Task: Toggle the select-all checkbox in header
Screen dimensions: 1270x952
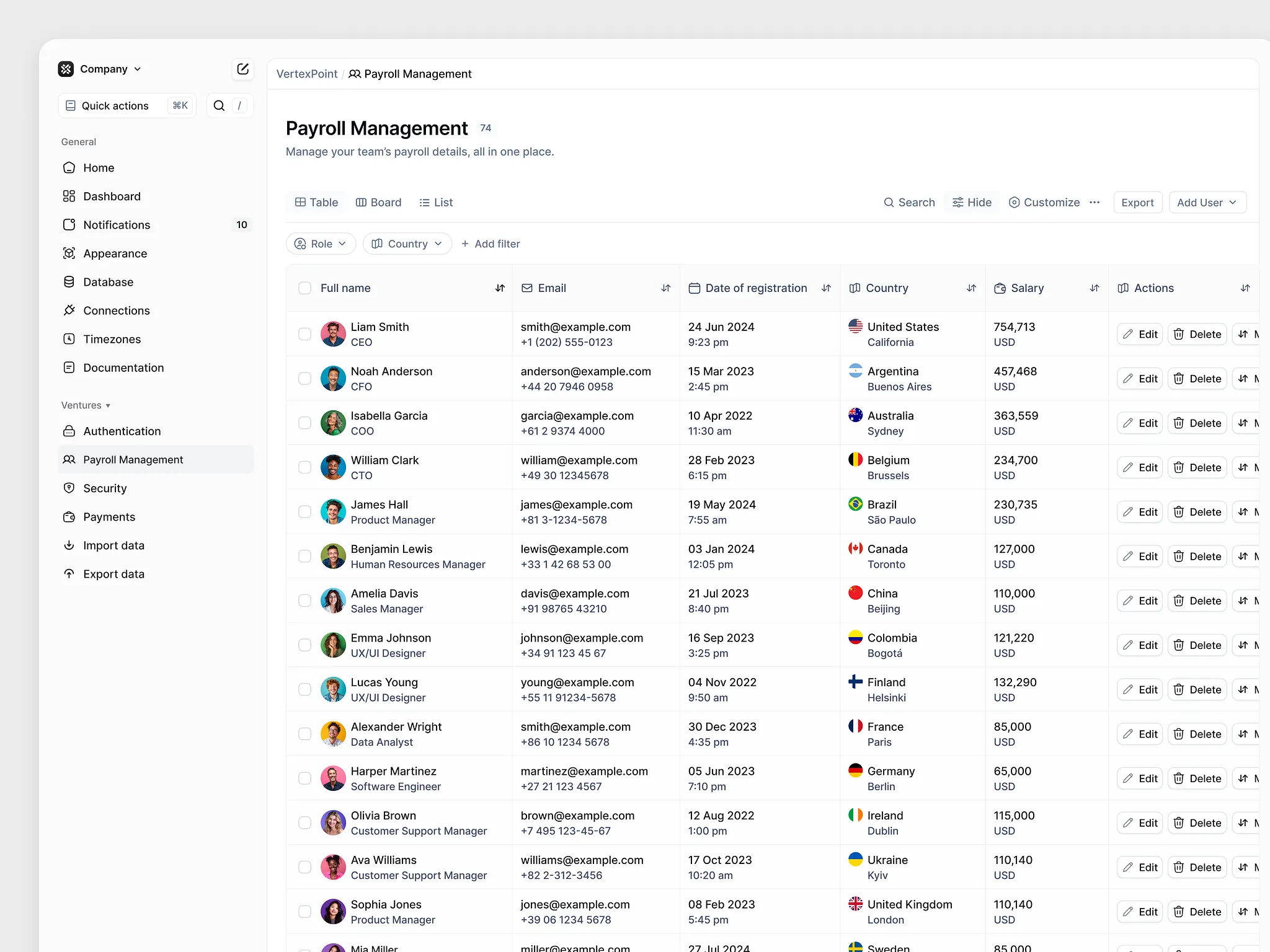Action: [304, 288]
